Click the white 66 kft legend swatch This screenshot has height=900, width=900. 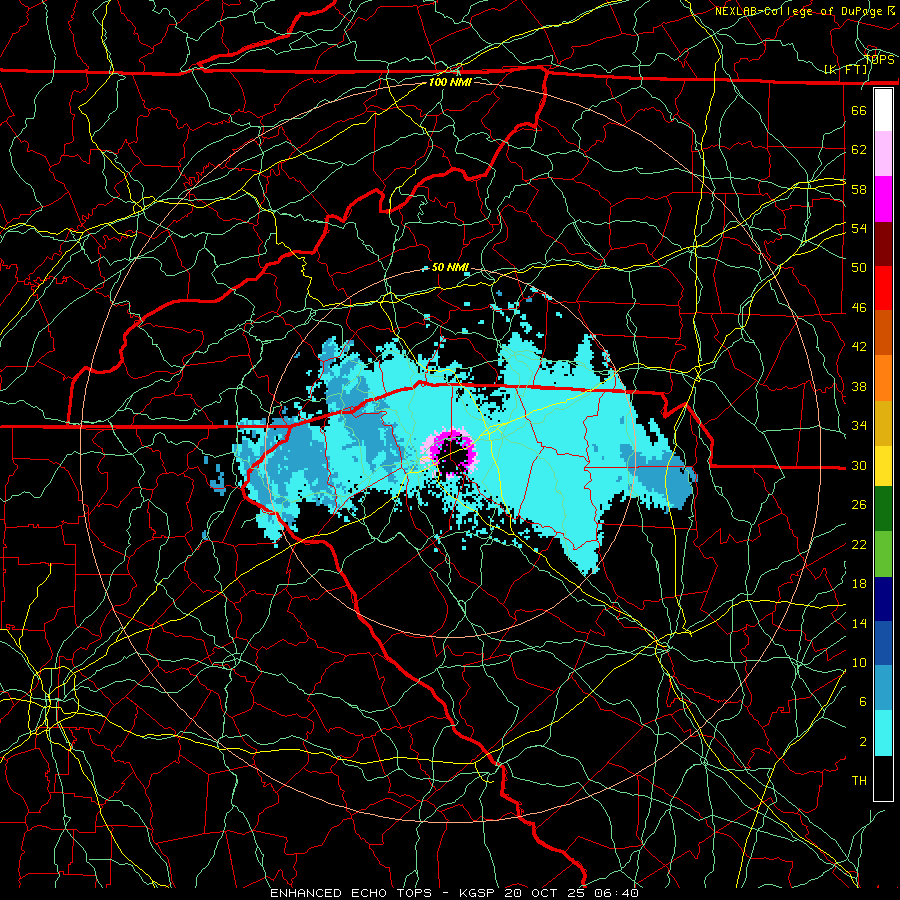[883, 110]
